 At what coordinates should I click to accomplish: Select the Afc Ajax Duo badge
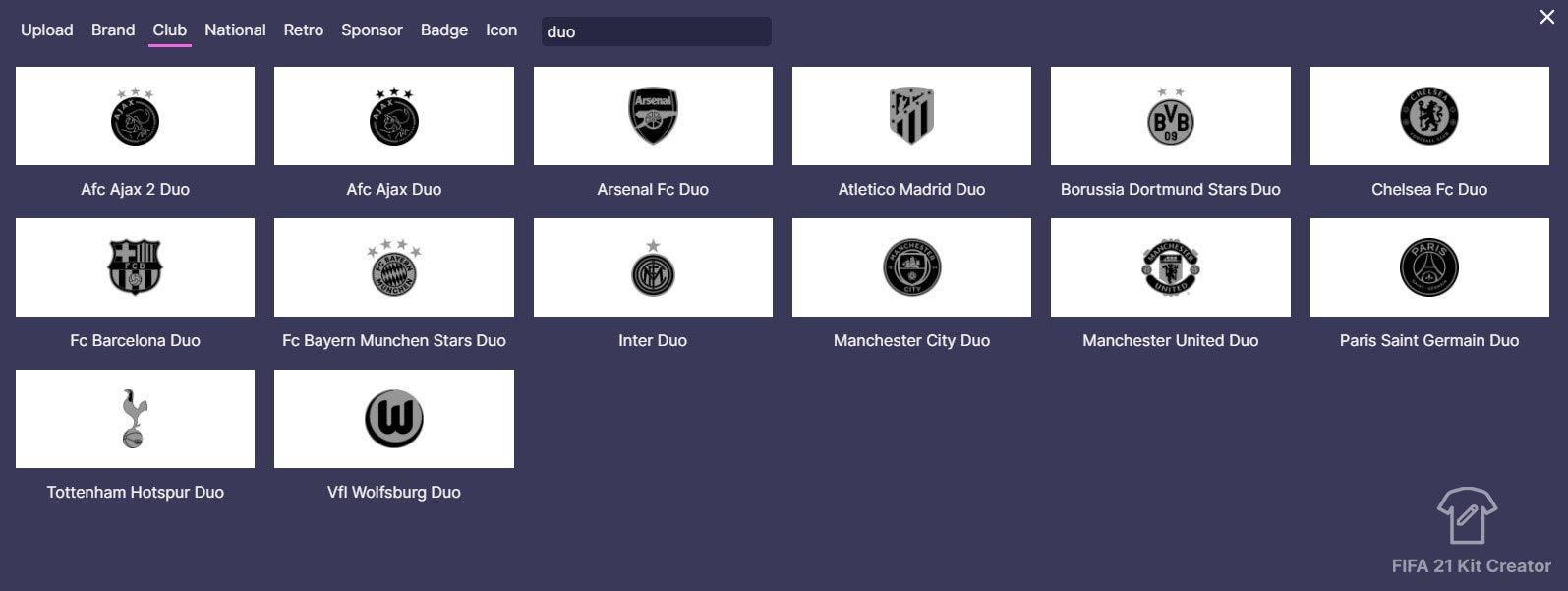click(394, 115)
